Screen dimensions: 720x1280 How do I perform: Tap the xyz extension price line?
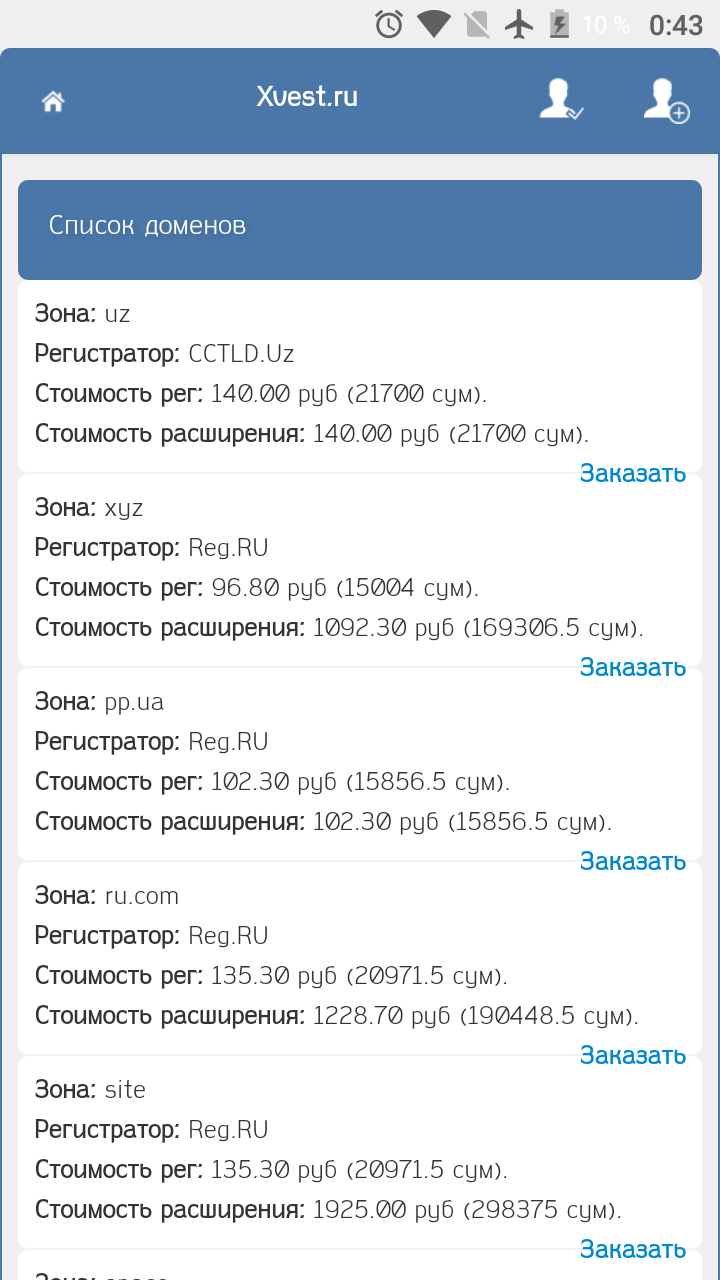tap(339, 628)
